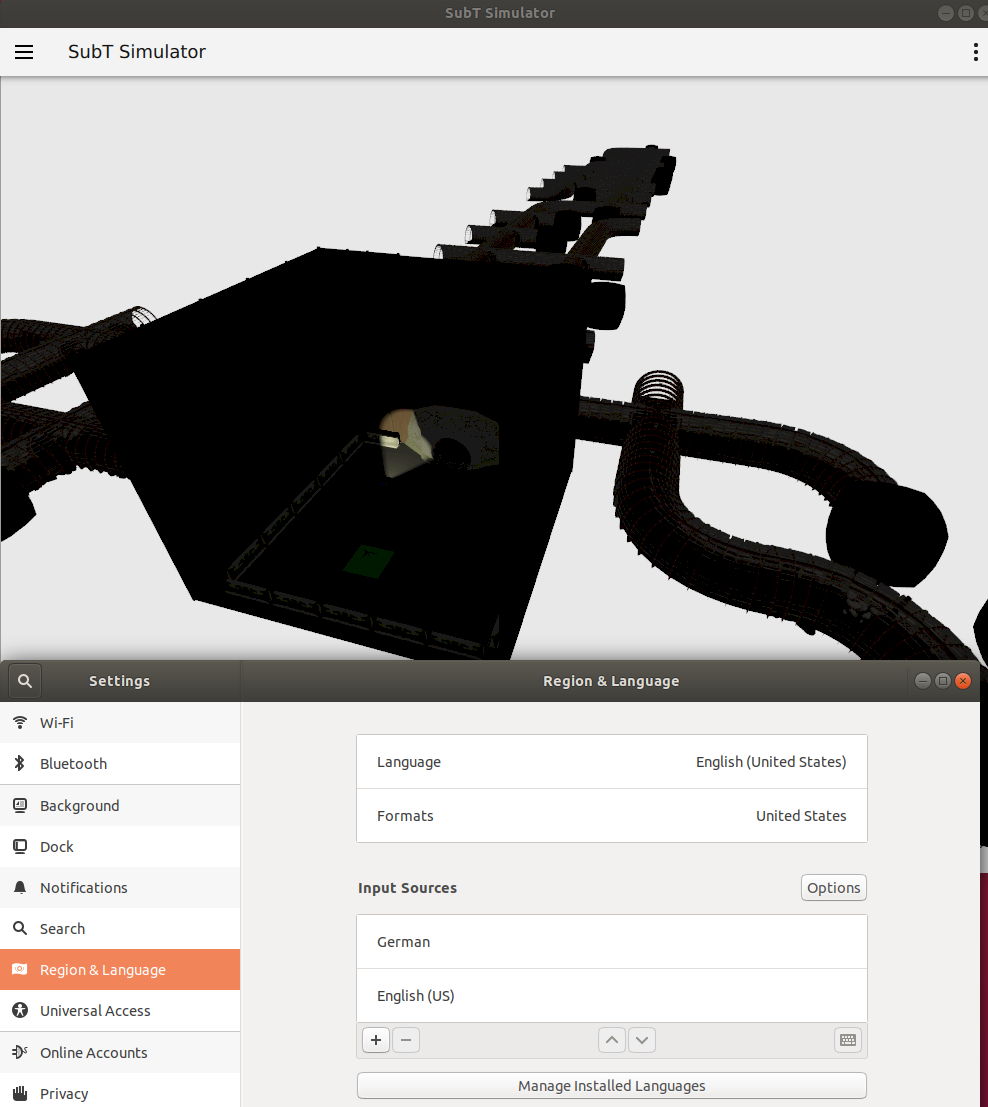988x1107 pixels.
Task: Select the Wi-Fi icon in the sidebar
Action: [21, 722]
